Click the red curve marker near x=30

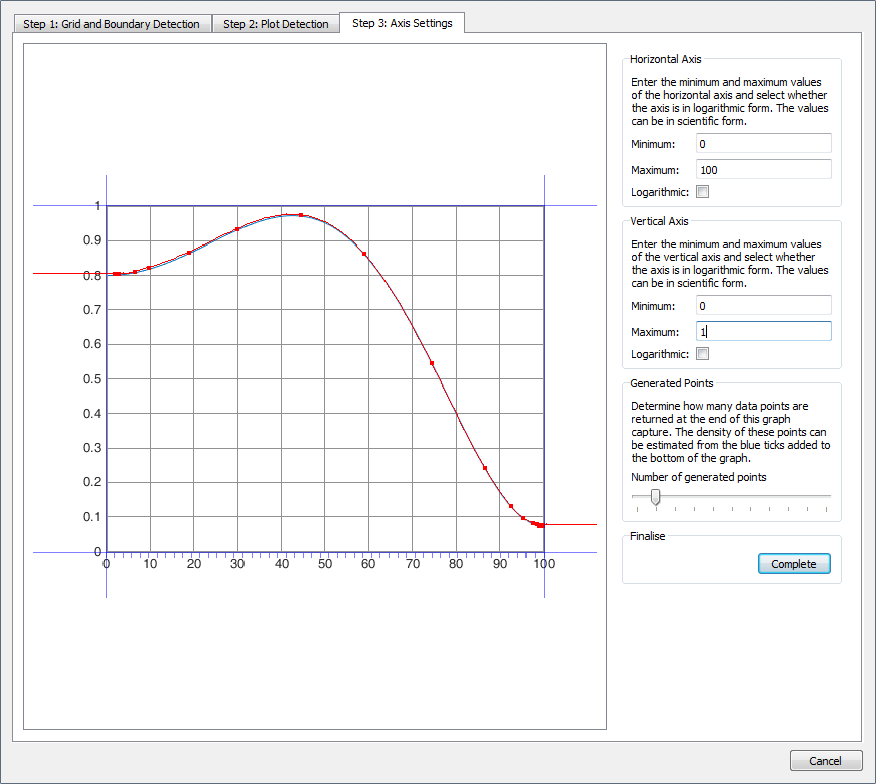pos(237,229)
